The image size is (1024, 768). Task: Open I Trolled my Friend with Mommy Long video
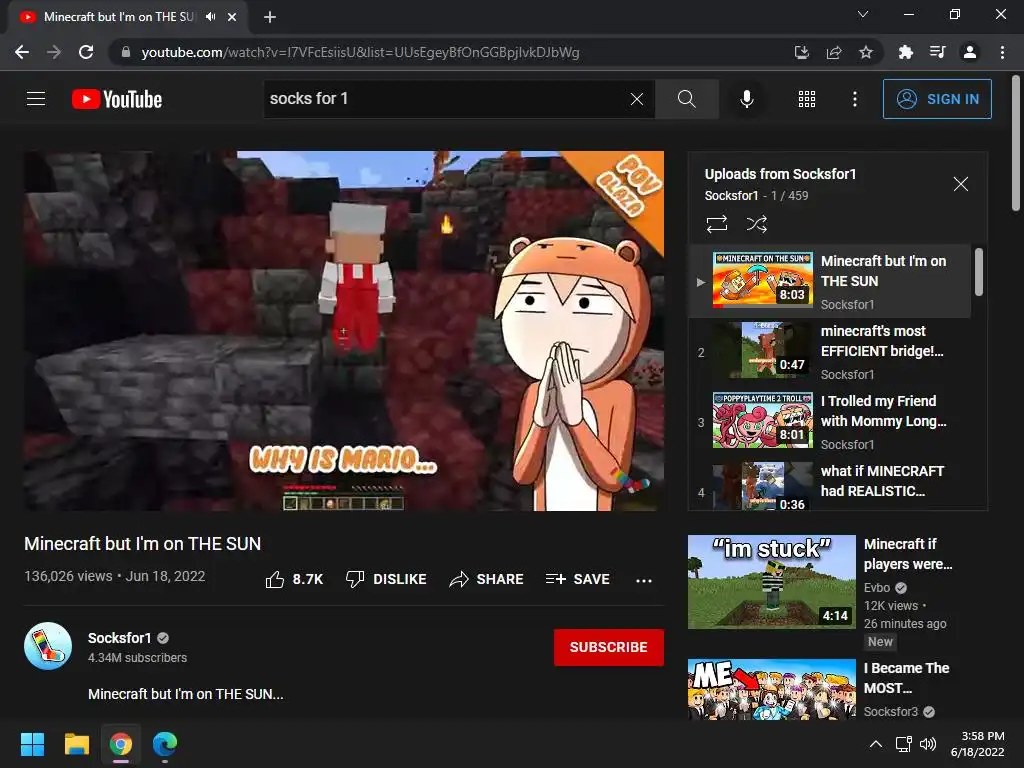pyautogui.click(x=829, y=421)
